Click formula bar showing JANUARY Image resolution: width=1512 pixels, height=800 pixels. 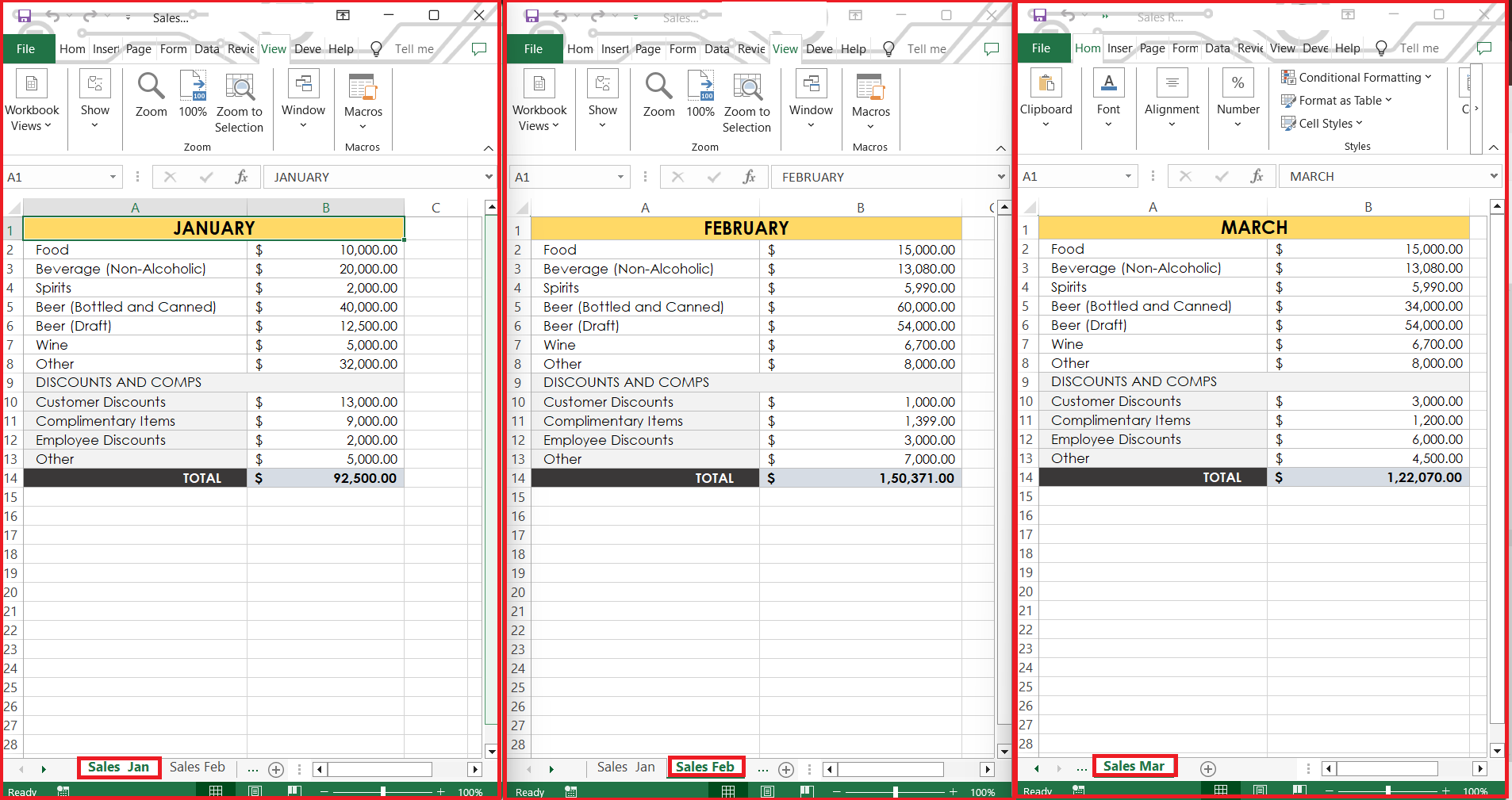click(x=373, y=177)
